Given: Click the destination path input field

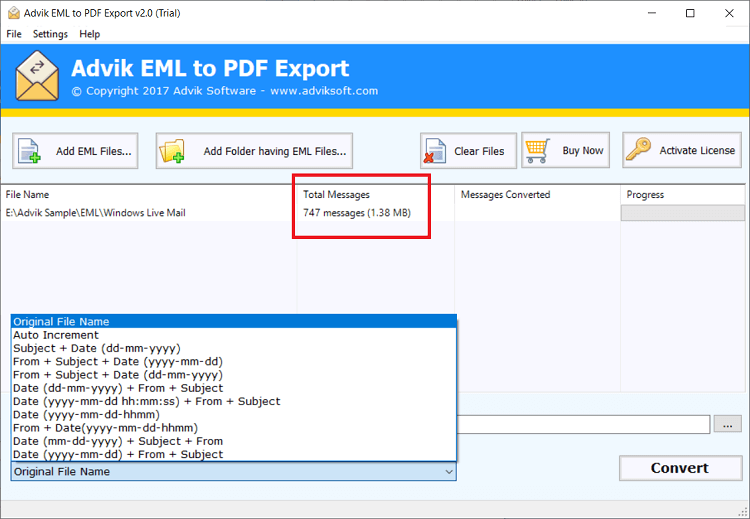Looking at the screenshot, I should (x=583, y=424).
